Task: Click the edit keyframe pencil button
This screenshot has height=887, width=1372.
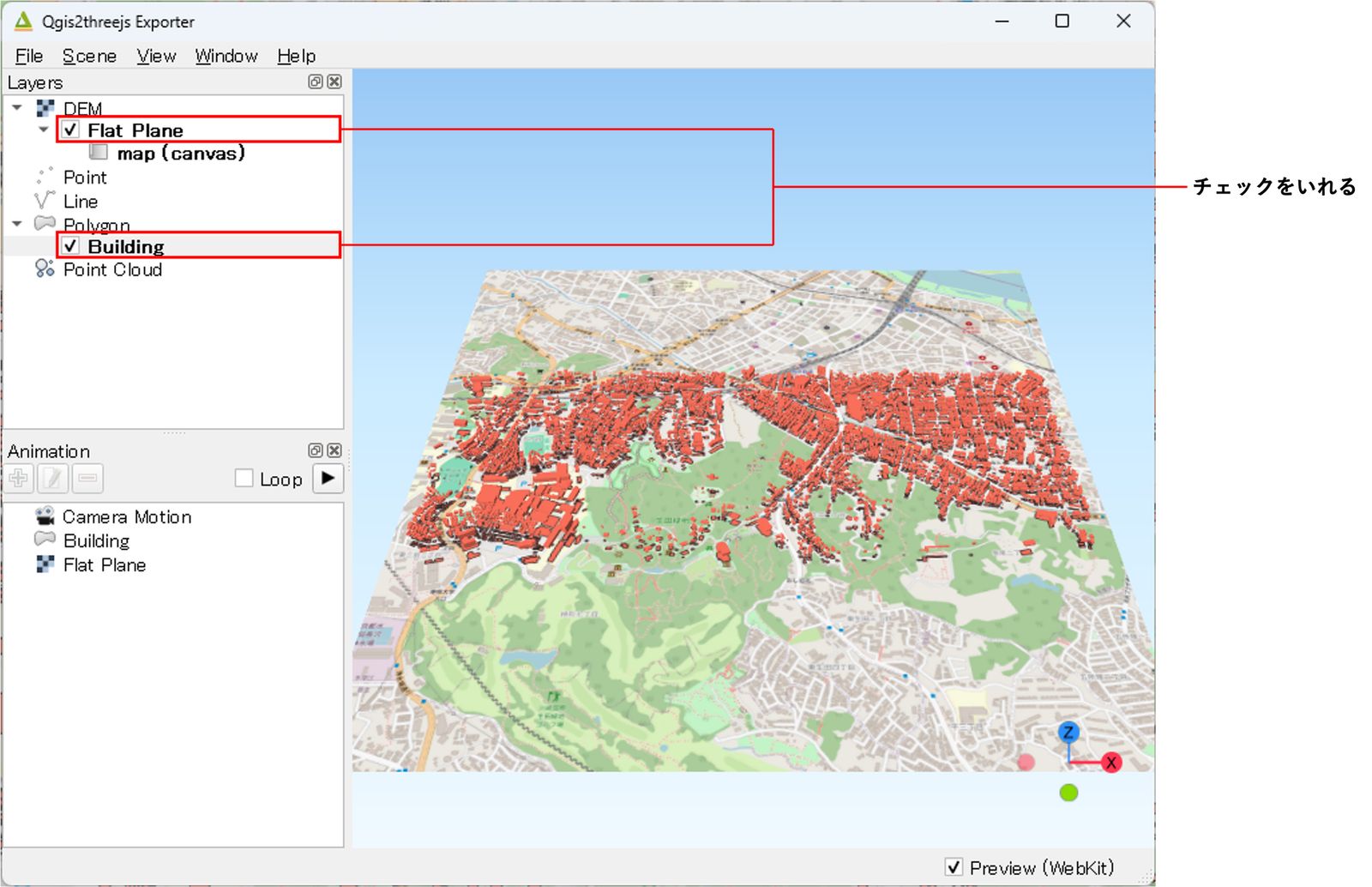Action: point(53,479)
